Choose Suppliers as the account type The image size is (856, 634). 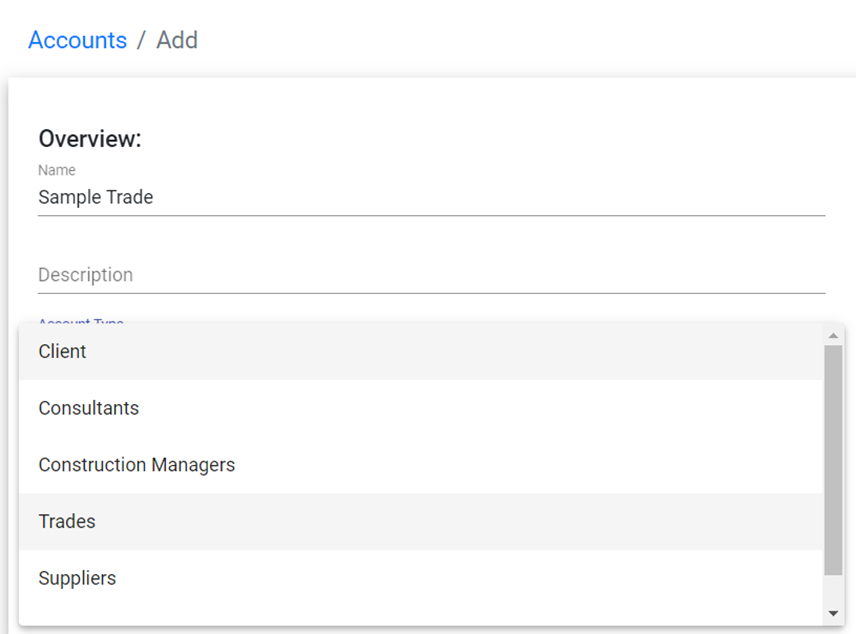77,578
